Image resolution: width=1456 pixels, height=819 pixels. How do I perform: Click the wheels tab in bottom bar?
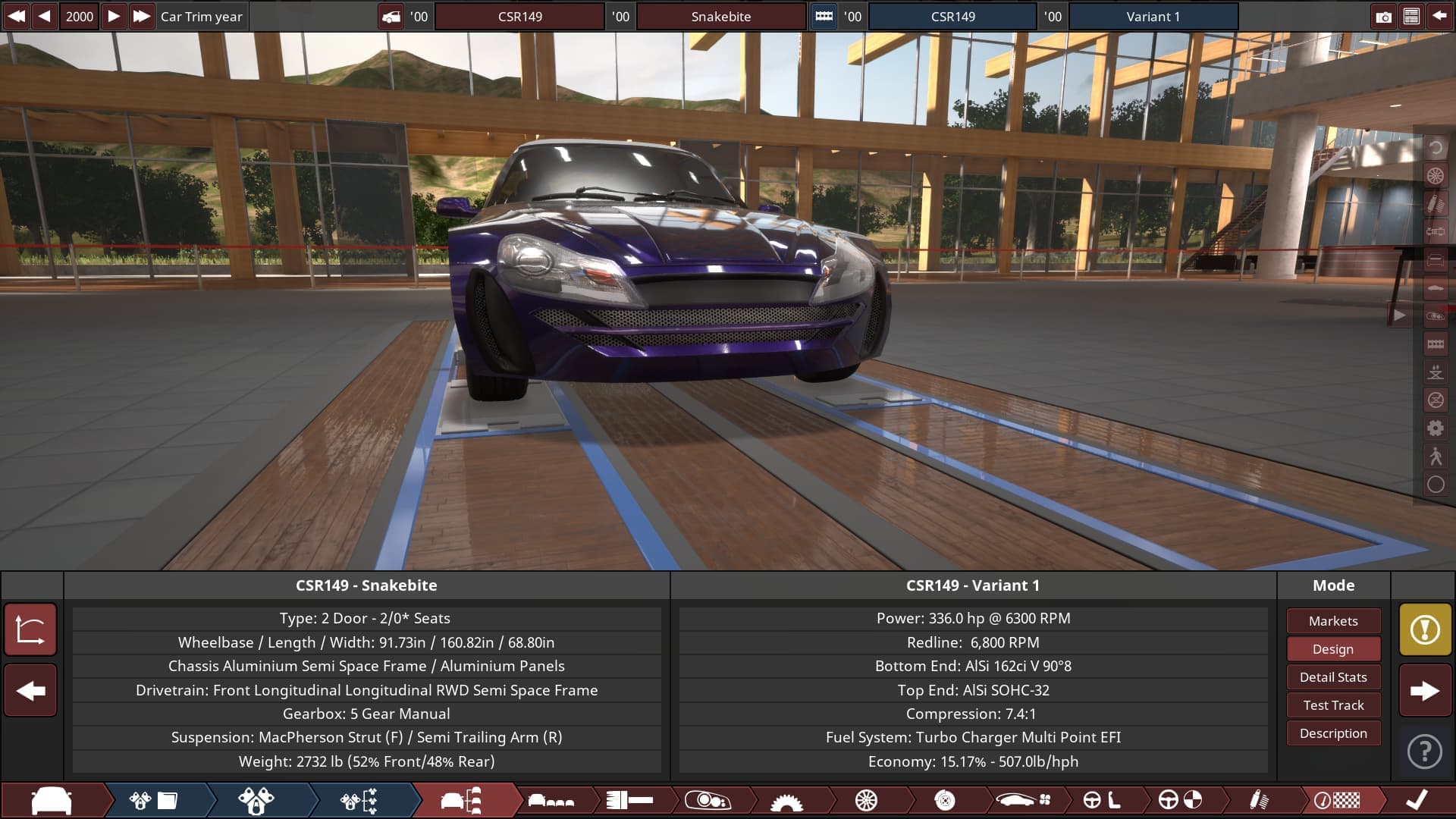pyautogui.click(x=866, y=800)
